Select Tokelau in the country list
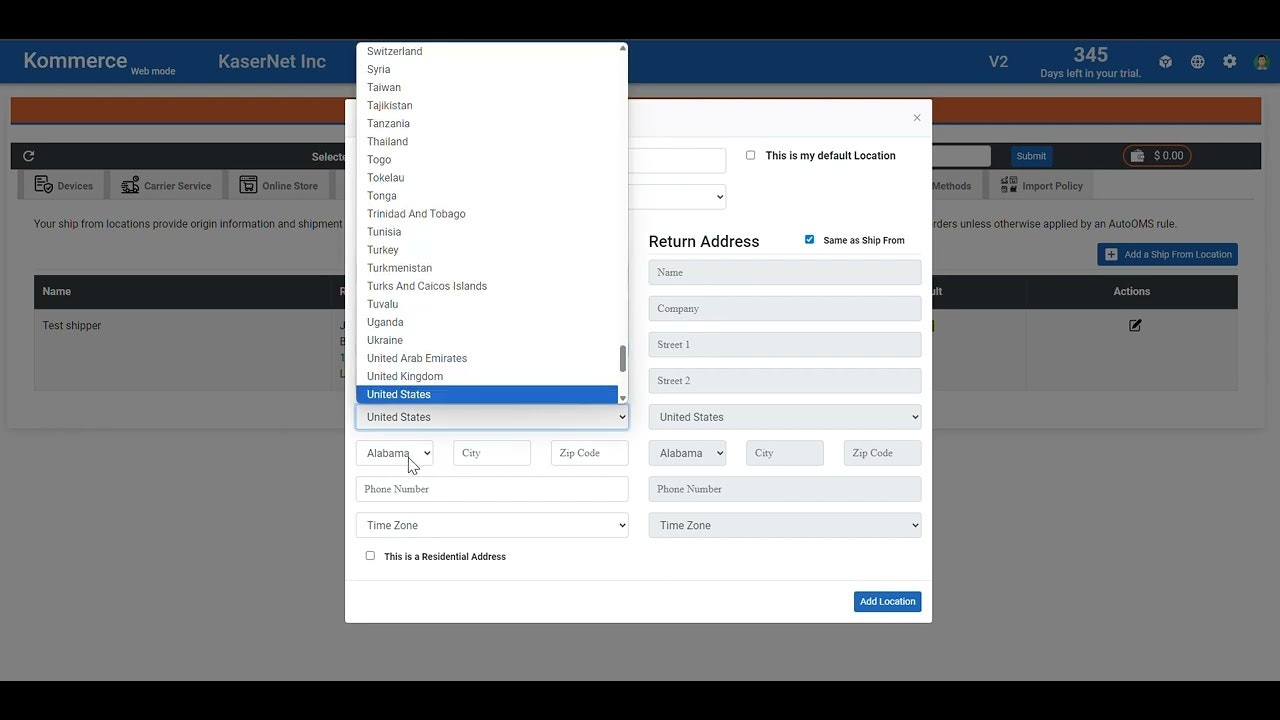Viewport: 1280px width, 720px height. (487, 177)
